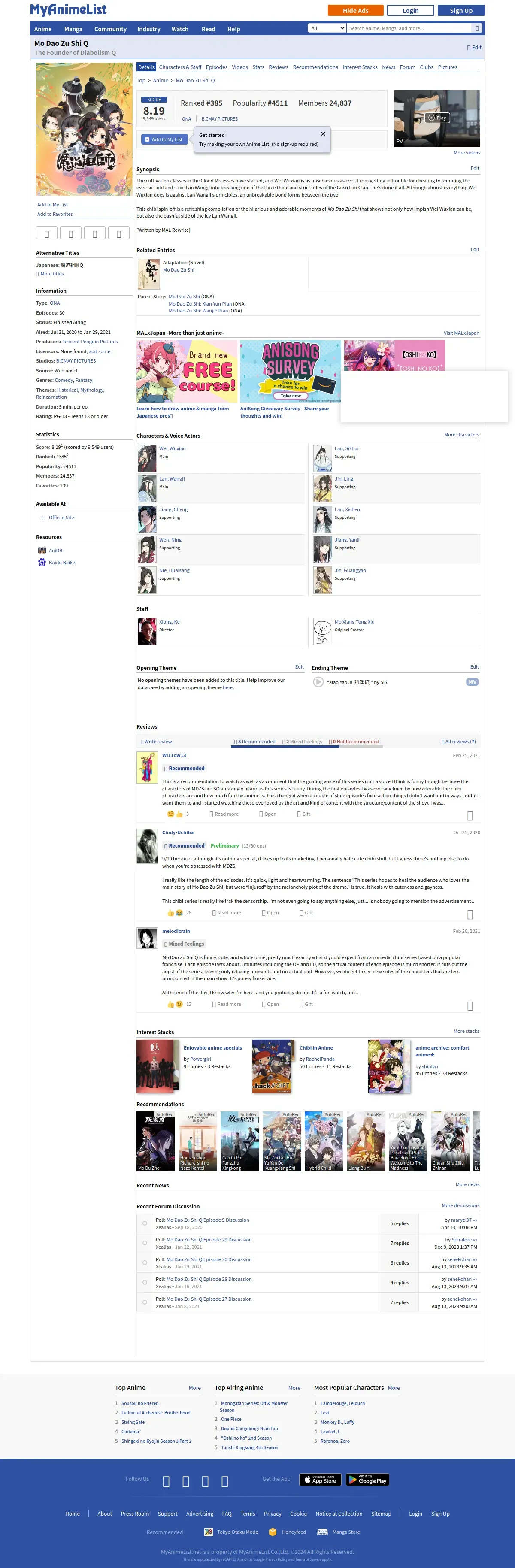Expand Read more on Cindy-Uchiha review
Image resolution: width=515 pixels, height=1568 pixels.
tap(227, 912)
